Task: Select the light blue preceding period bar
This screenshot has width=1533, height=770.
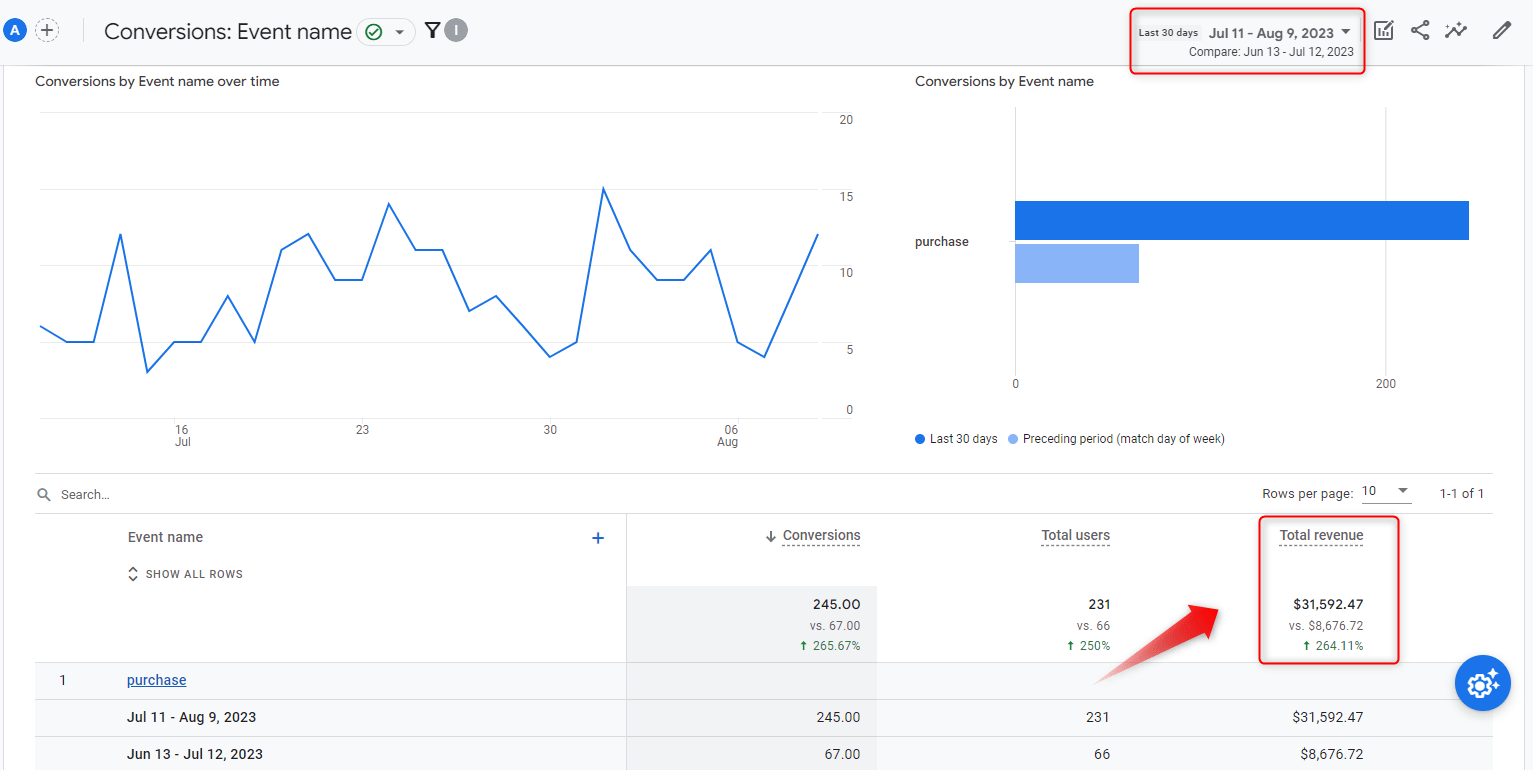Action: pyautogui.click(x=1077, y=263)
